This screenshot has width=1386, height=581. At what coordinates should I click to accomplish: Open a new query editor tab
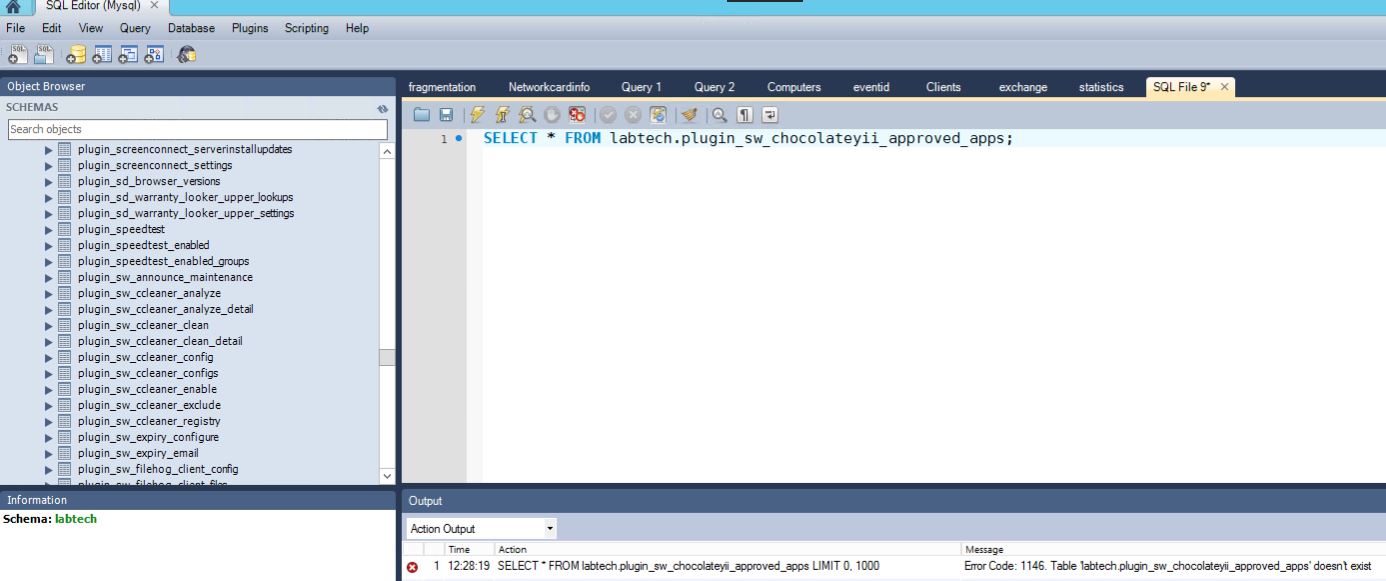pos(17,55)
